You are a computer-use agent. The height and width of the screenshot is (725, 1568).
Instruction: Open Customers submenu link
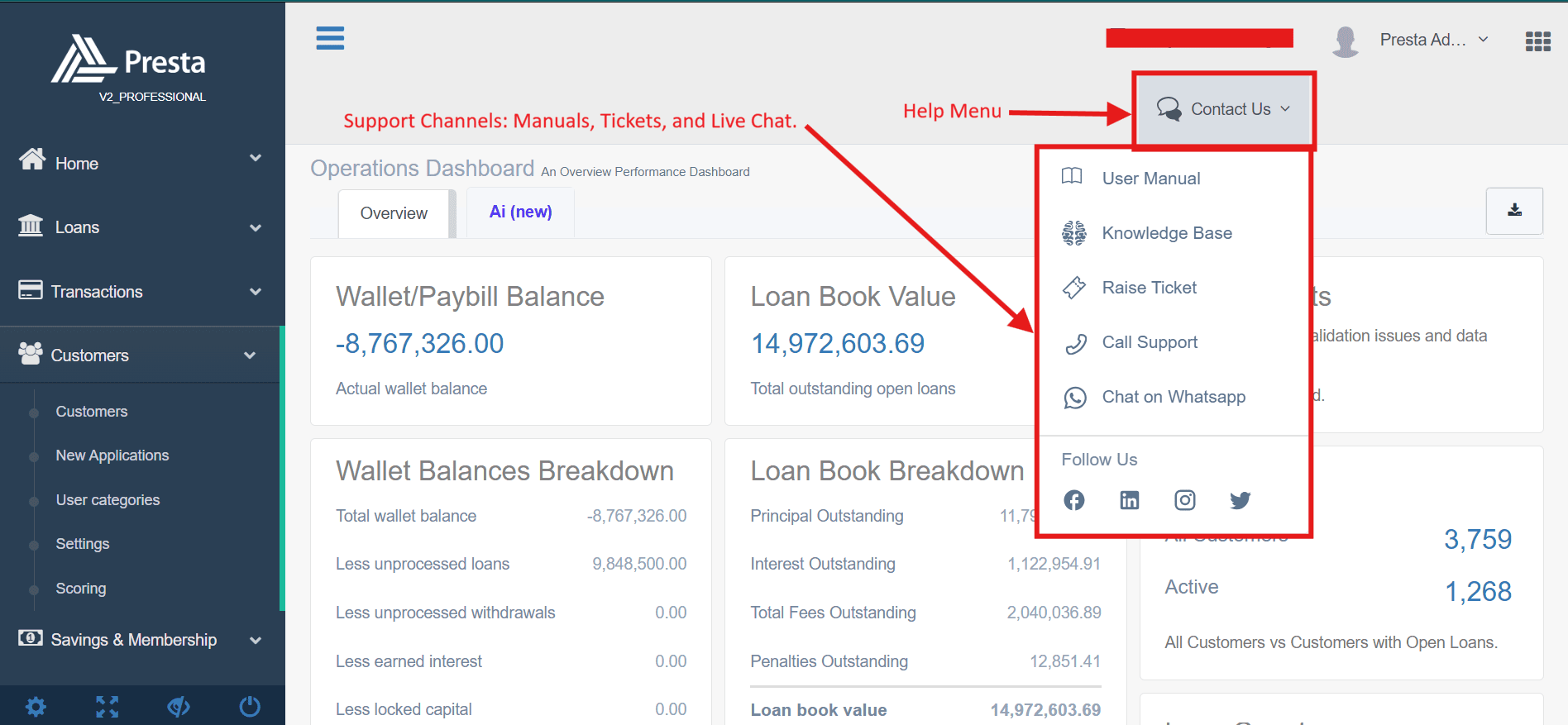[92, 412]
